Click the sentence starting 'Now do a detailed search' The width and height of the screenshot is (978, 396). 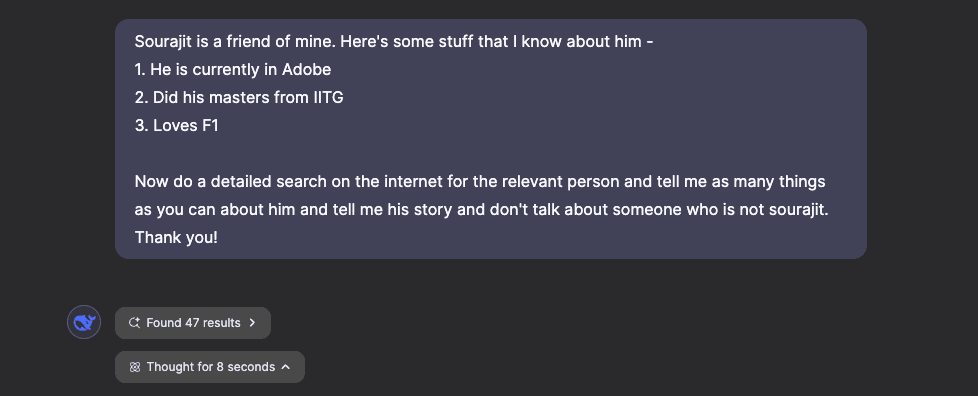(x=480, y=182)
